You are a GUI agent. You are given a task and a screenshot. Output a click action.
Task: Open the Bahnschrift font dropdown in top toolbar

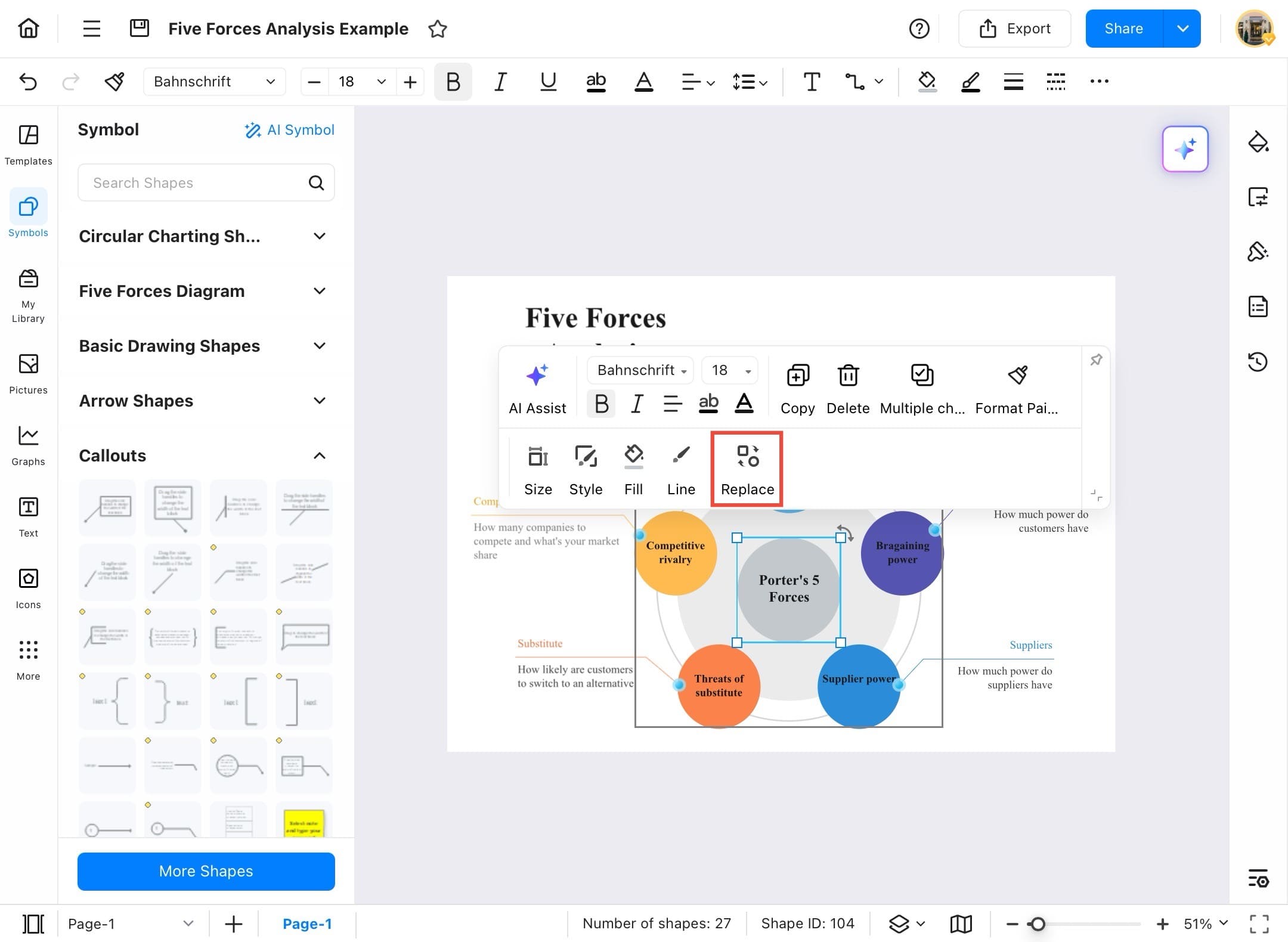tap(214, 81)
